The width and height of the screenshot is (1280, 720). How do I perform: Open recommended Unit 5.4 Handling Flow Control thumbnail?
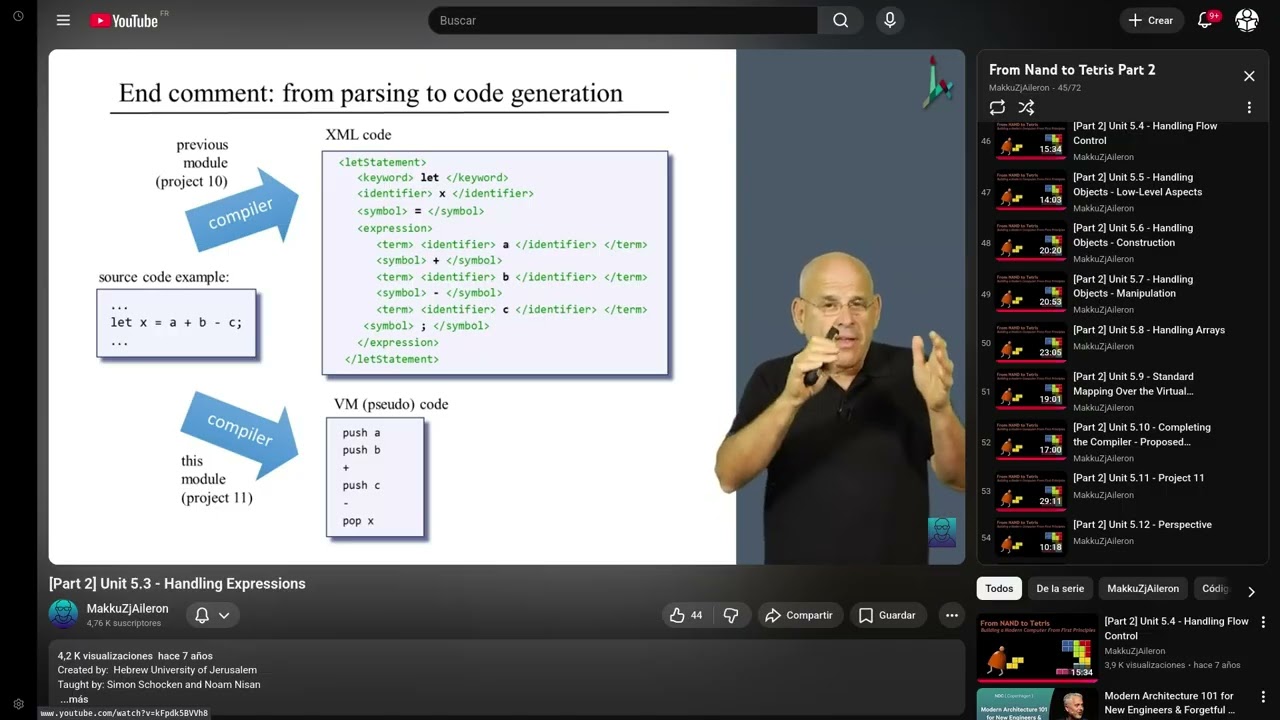pos(1036,647)
